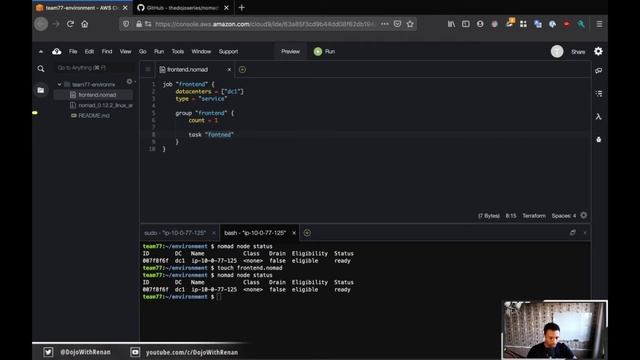This screenshot has width=640, height=360.
Task: Click the 8:15 cursor position indicator
Action: [x=511, y=216]
